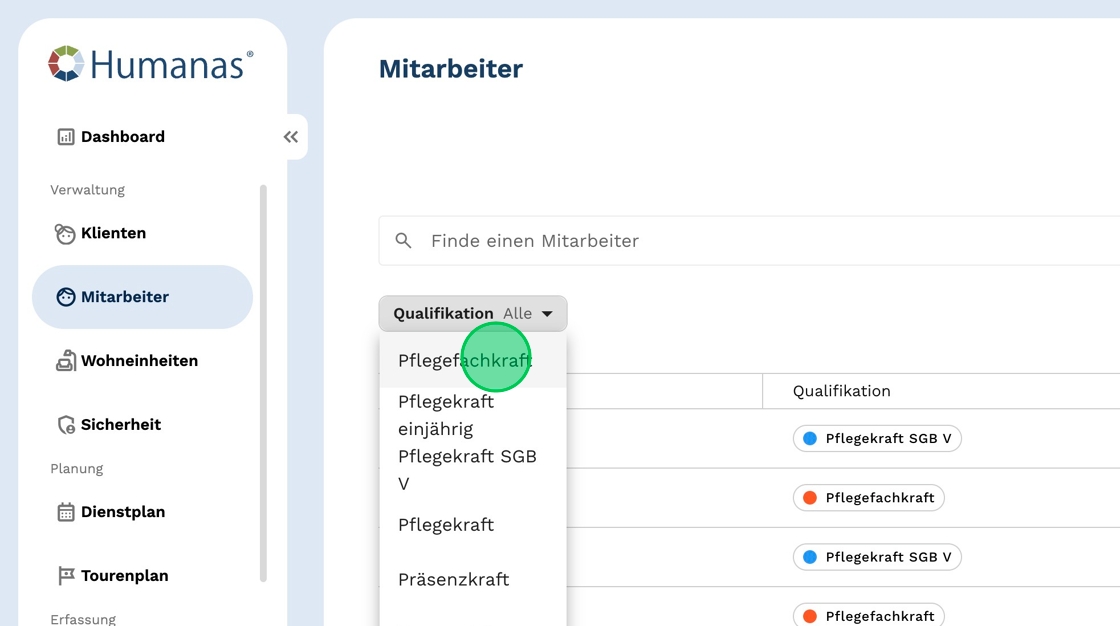
Task: Select Präsenzkraft in the filter list
Action: click(453, 580)
